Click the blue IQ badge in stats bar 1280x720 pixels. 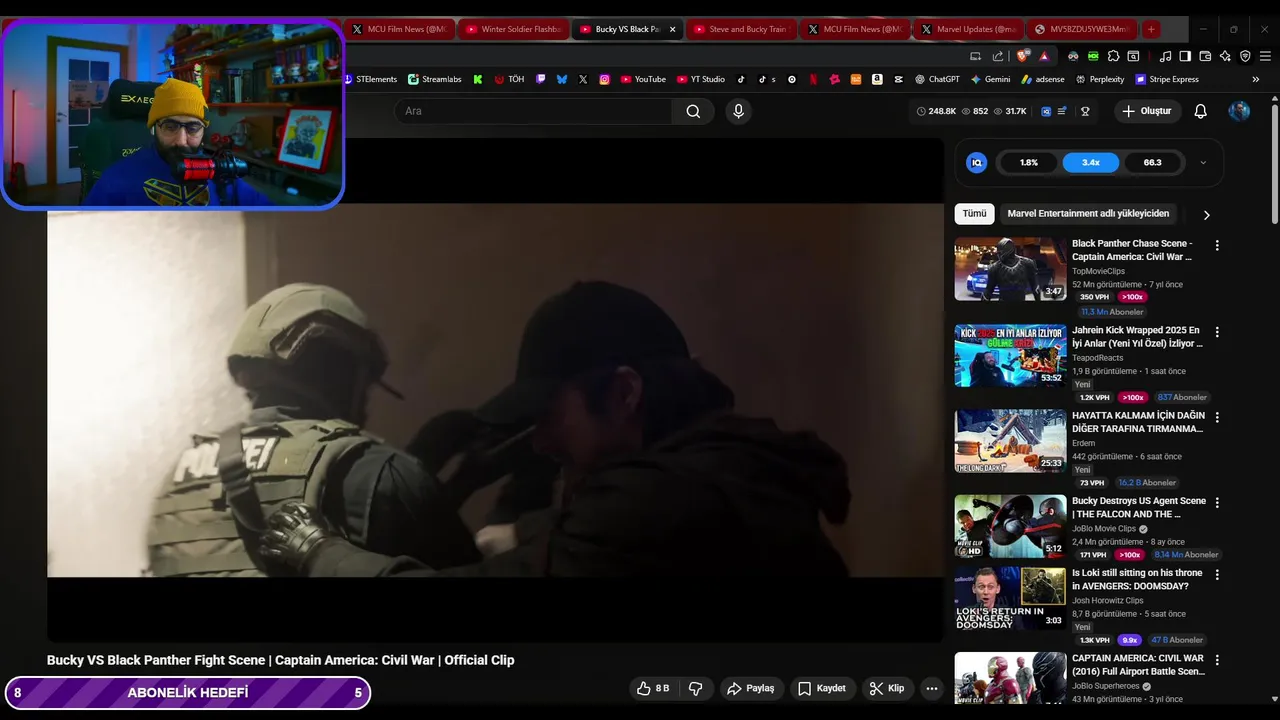(1046, 111)
